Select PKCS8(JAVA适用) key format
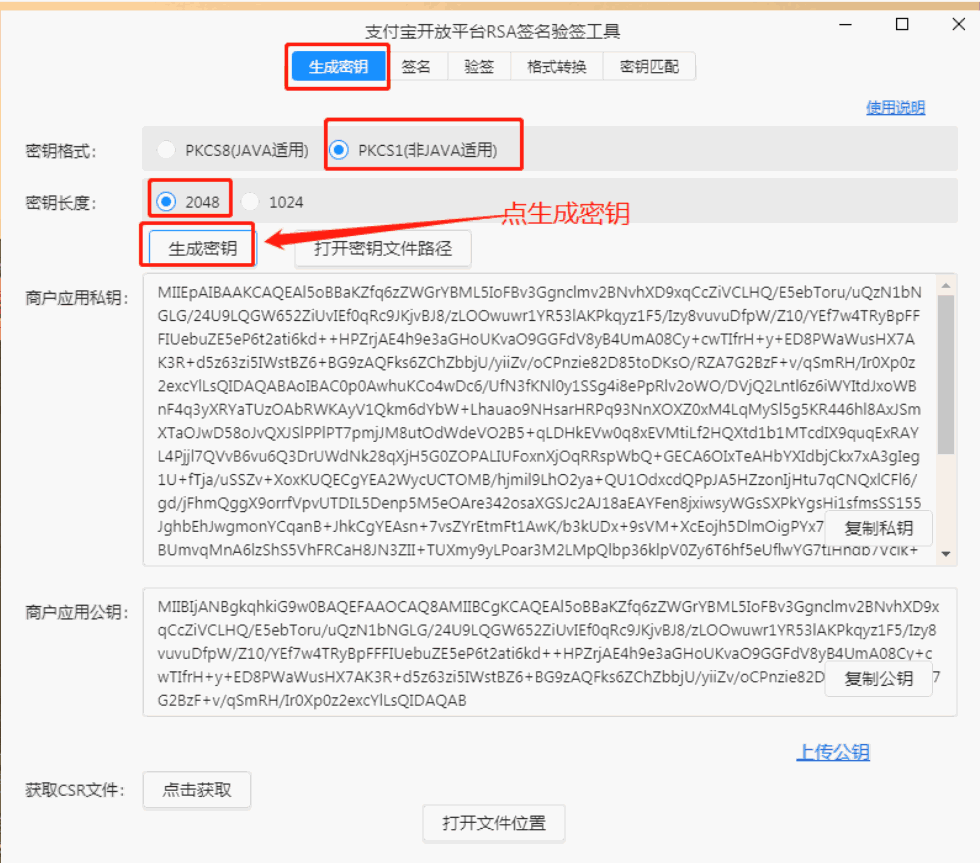 pyautogui.click(x=233, y=150)
